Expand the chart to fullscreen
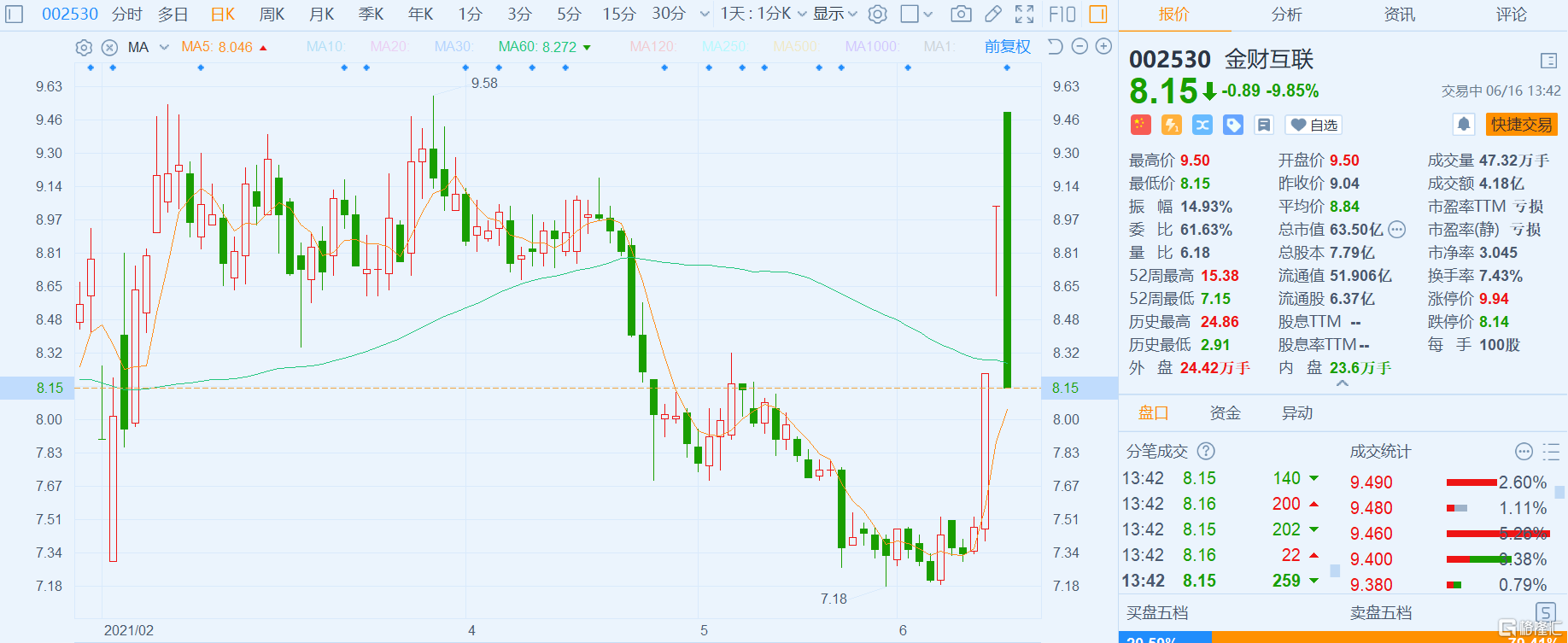This screenshot has height=643, width=1568. point(1024,14)
